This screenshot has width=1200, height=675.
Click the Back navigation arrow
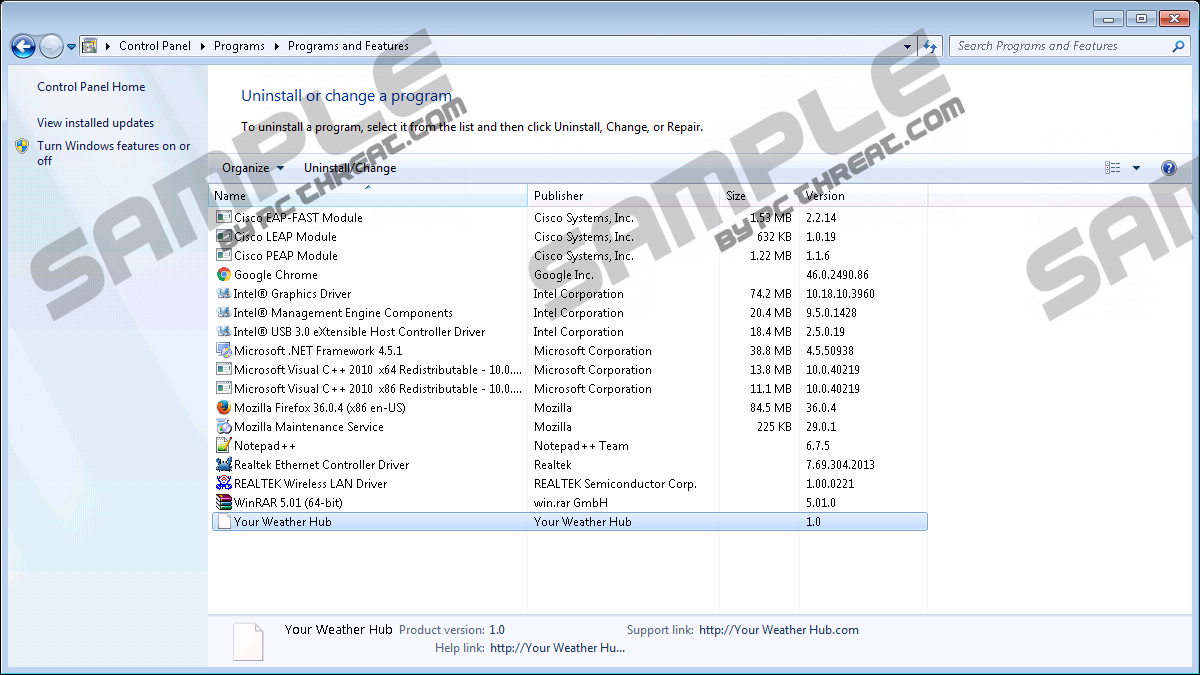[23, 46]
